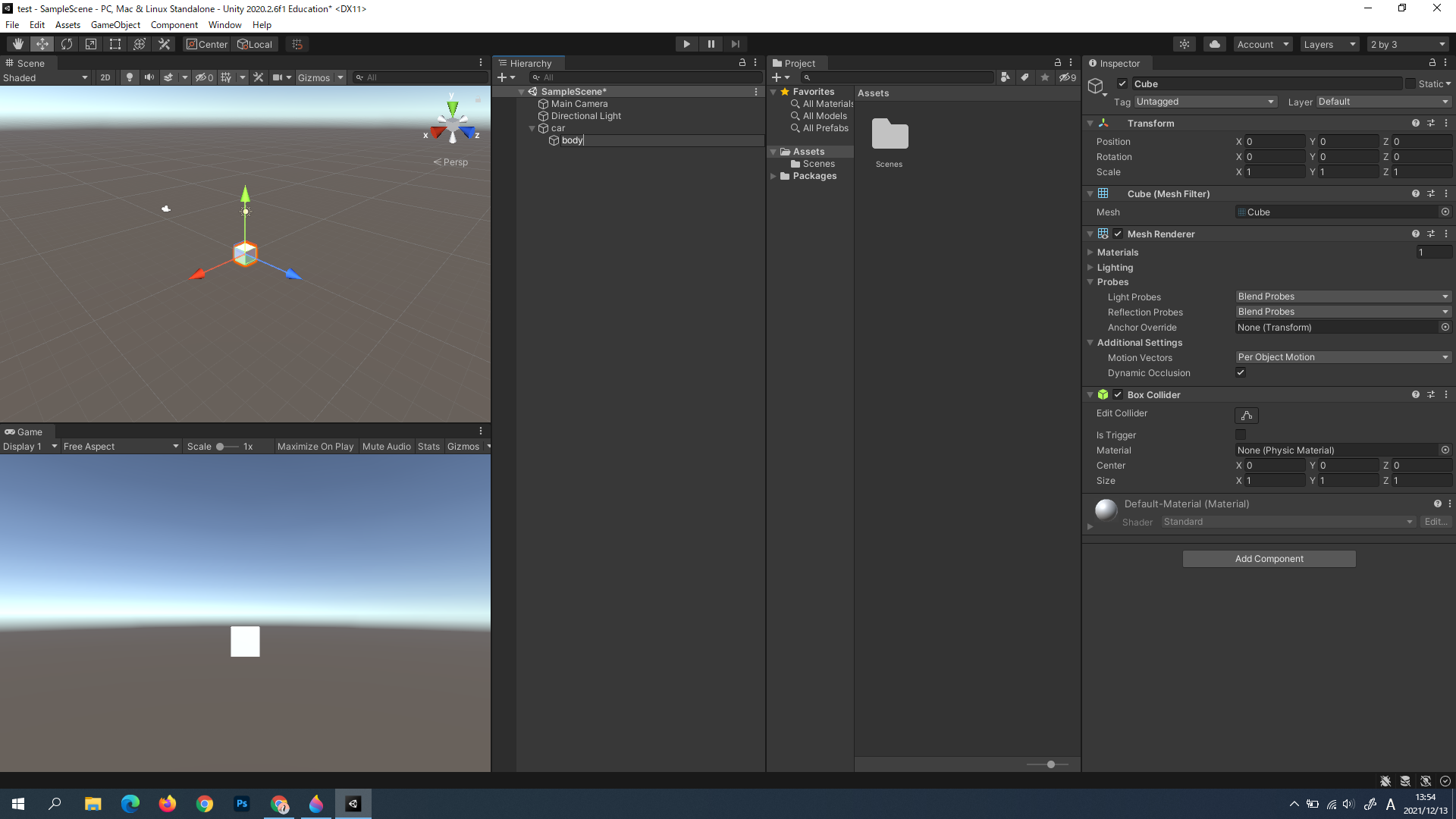This screenshot has width=1456, height=819.
Task: Enable the Is Trigger checkbox
Action: [1241, 435]
